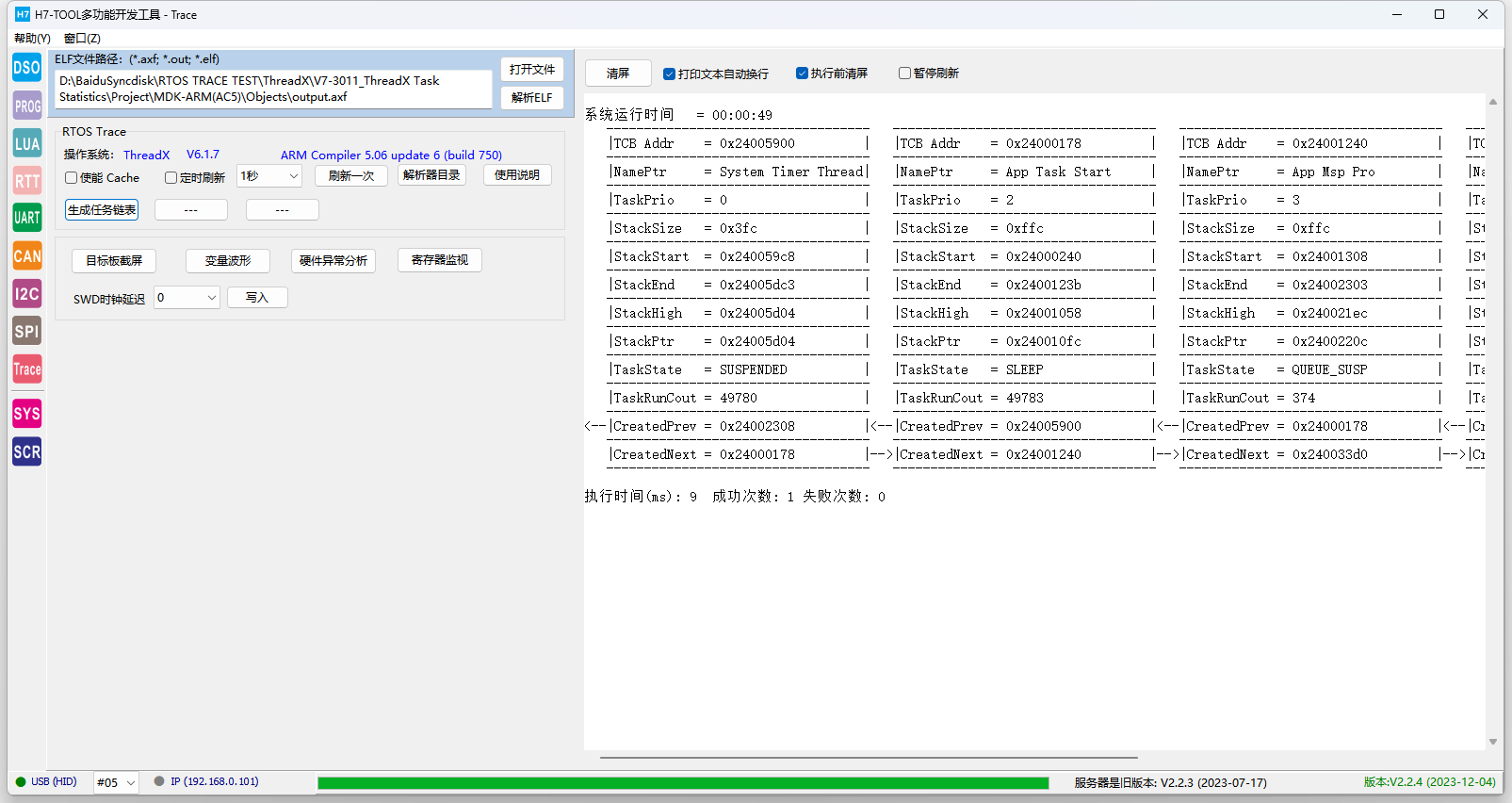
Task: Click the SUSPENDED task state value
Action: [x=754, y=369]
